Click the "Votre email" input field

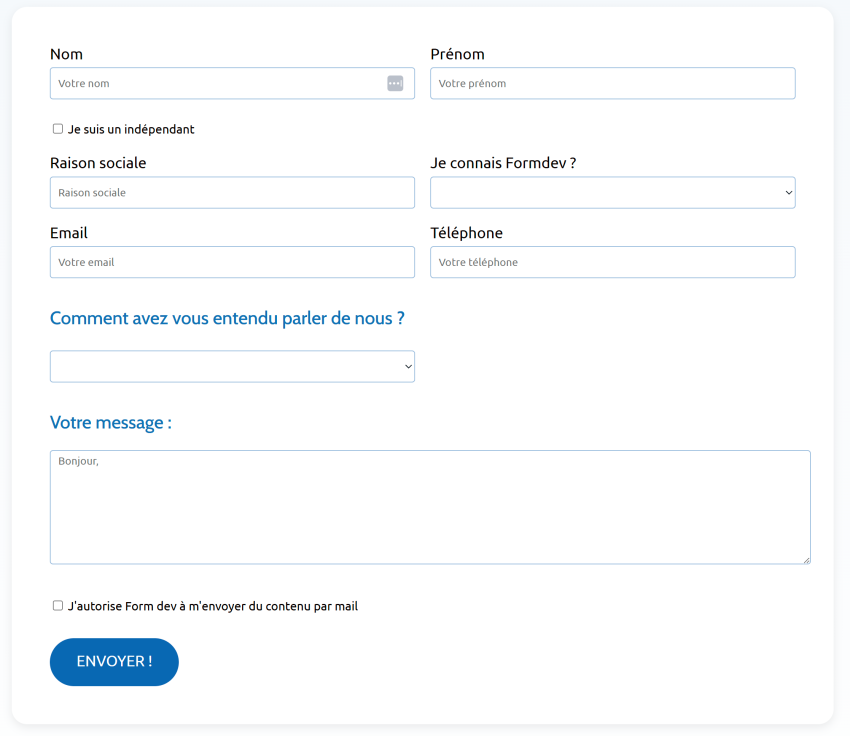(232, 262)
